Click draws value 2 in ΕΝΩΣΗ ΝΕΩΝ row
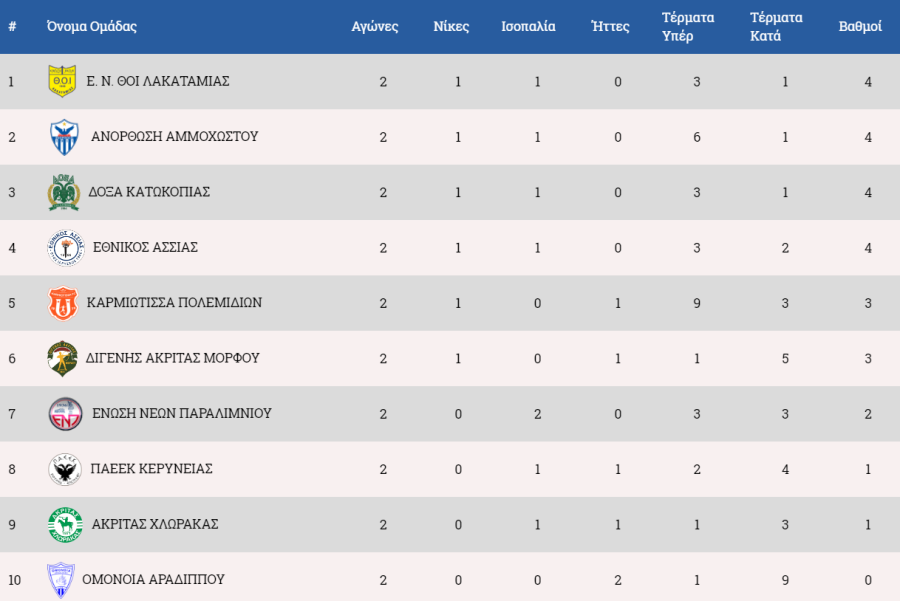The width and height of the screenshot is (900, 601). pyautogui.click(x=537, y=414)
